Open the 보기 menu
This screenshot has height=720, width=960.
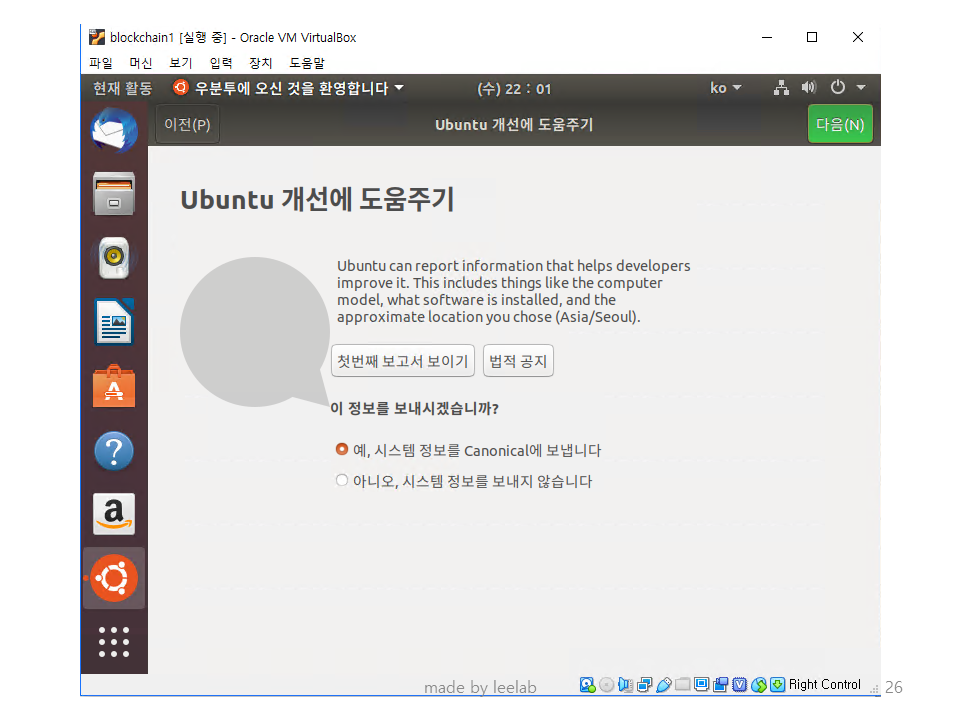click(x=181, y=62)
